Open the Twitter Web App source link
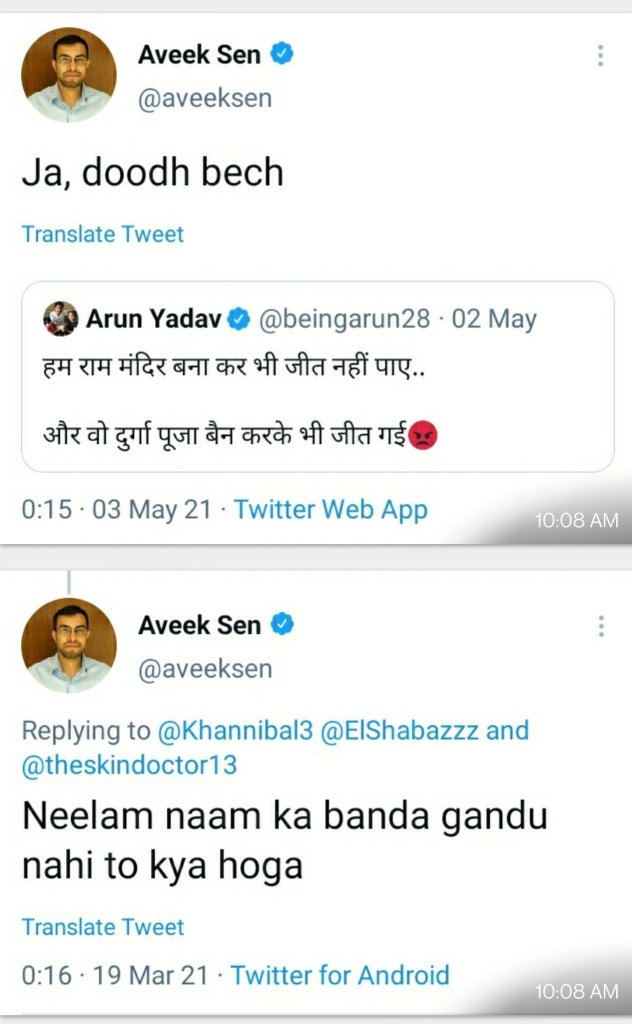Image resolution: width=632 pixels, height=1024 pixels. click(330, 509)
